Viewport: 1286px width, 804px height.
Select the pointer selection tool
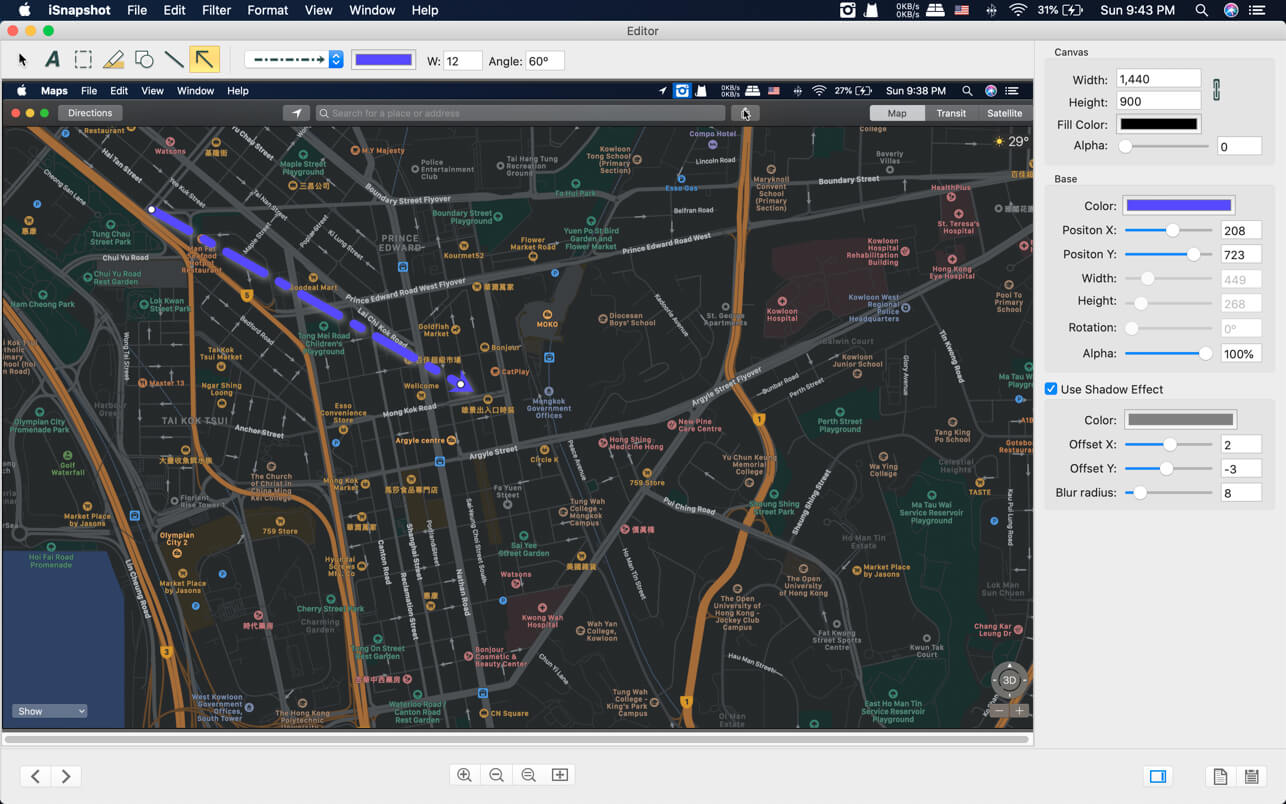23,60
